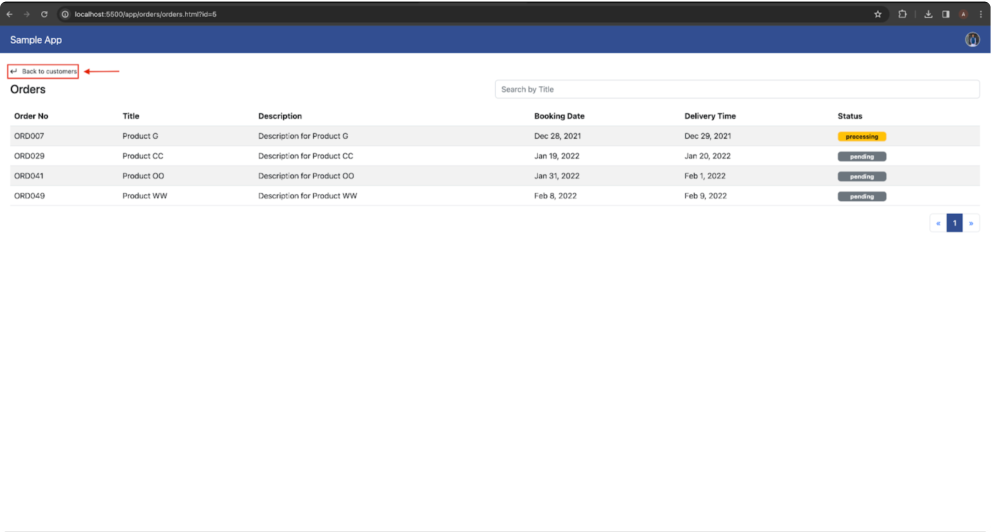Go to next page in pagination
The height and width of the screenshot is (532, 992).
click(x=971, y=223)
